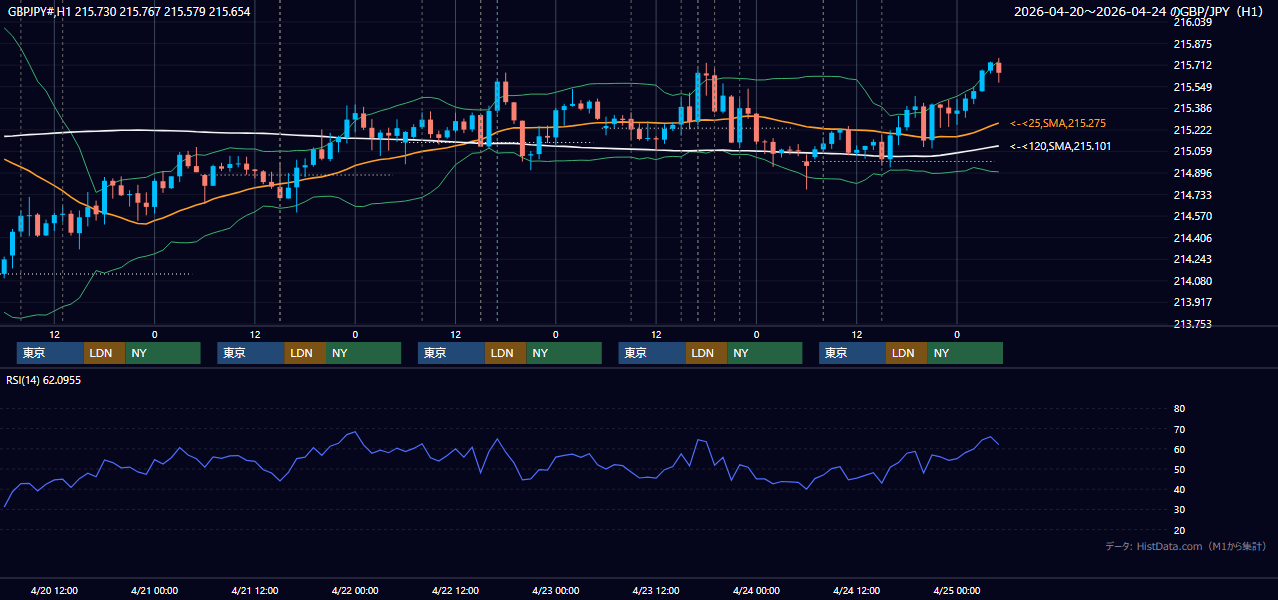
Task: Click the 215.549 price axis label
Action: point(1192,87)
